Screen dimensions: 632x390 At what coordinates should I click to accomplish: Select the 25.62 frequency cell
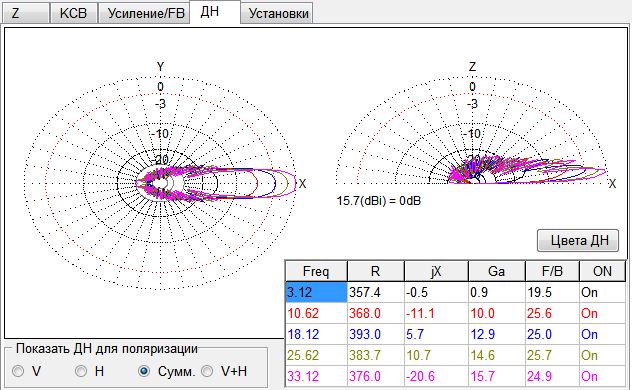click(x=316, y=355)
